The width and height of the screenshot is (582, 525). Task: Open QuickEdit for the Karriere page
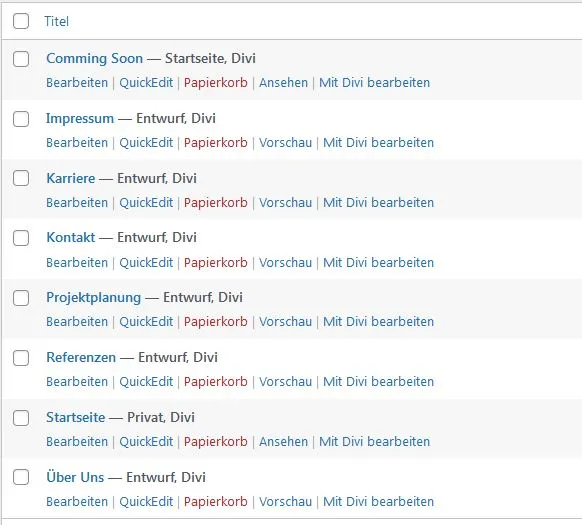tap(146, 203)
